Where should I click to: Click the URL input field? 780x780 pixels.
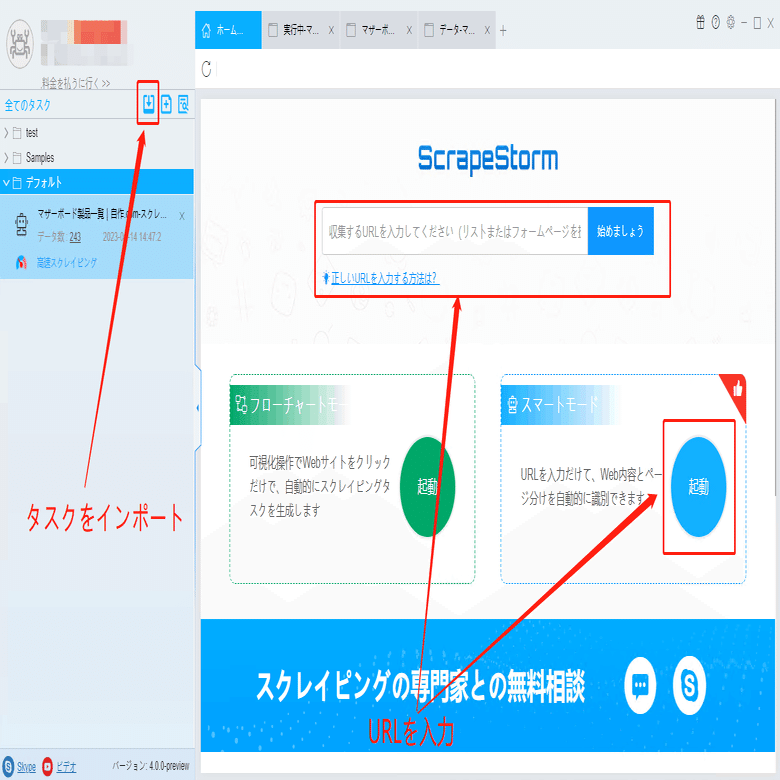tap(455, 231)
